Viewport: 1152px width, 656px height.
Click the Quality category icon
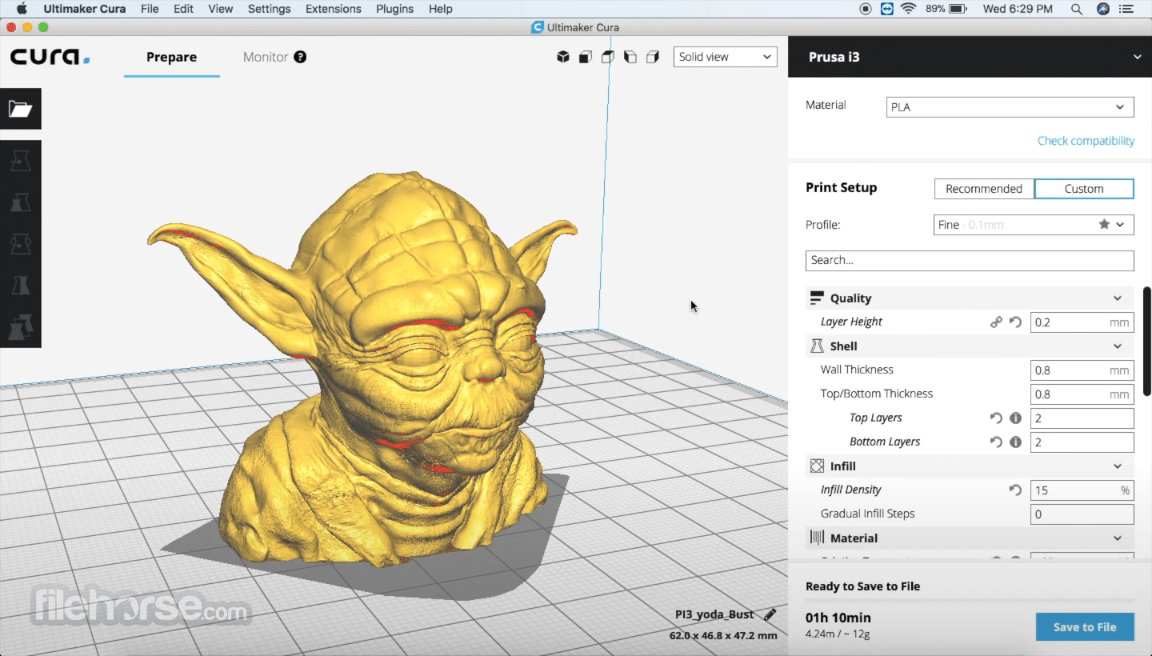[x=816, y=298]
